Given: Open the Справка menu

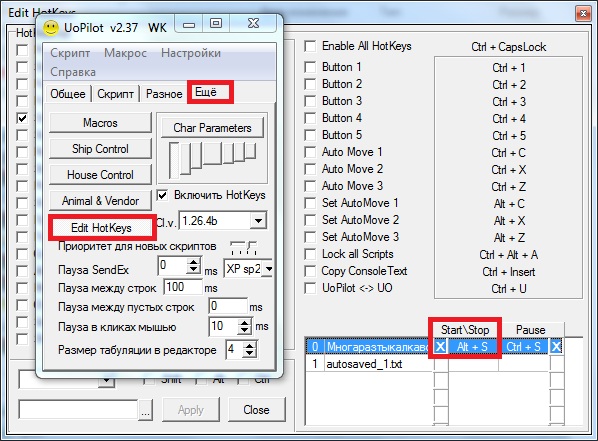Looking at the screenshot, I should tap(73, 72).
